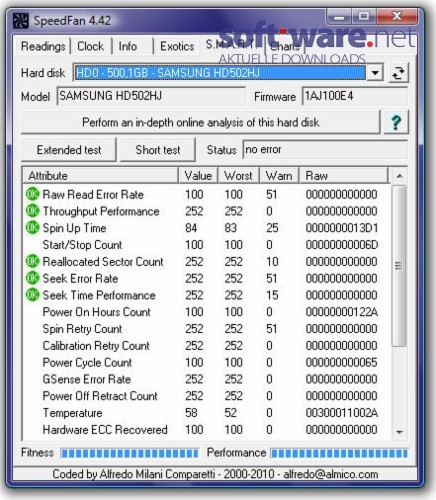Click scrollbar up arrow in attribute list
This screenshot has height=500, width=436.
point(399,176)
